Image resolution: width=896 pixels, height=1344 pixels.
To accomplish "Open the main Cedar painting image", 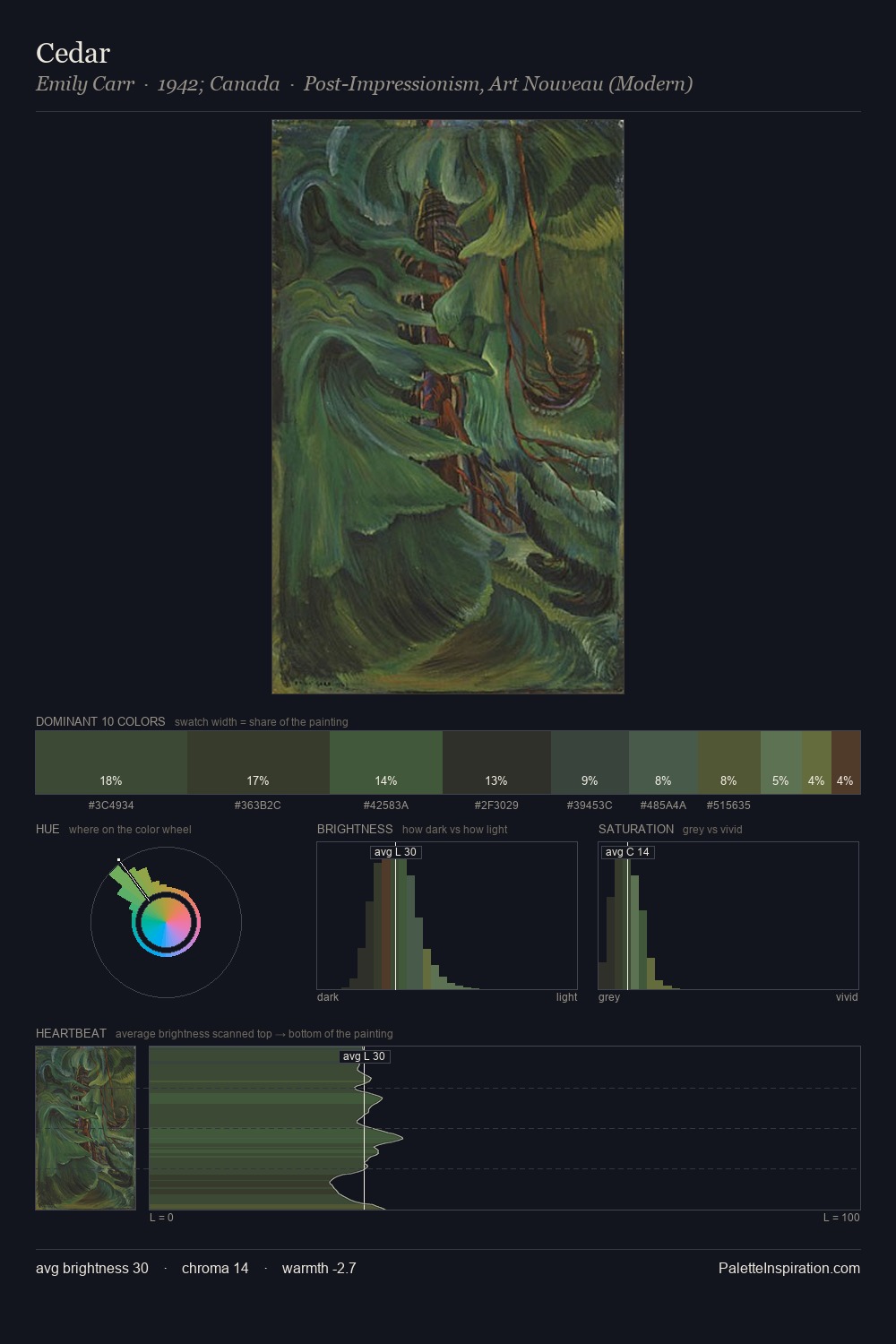I will [x=448, y=407].
